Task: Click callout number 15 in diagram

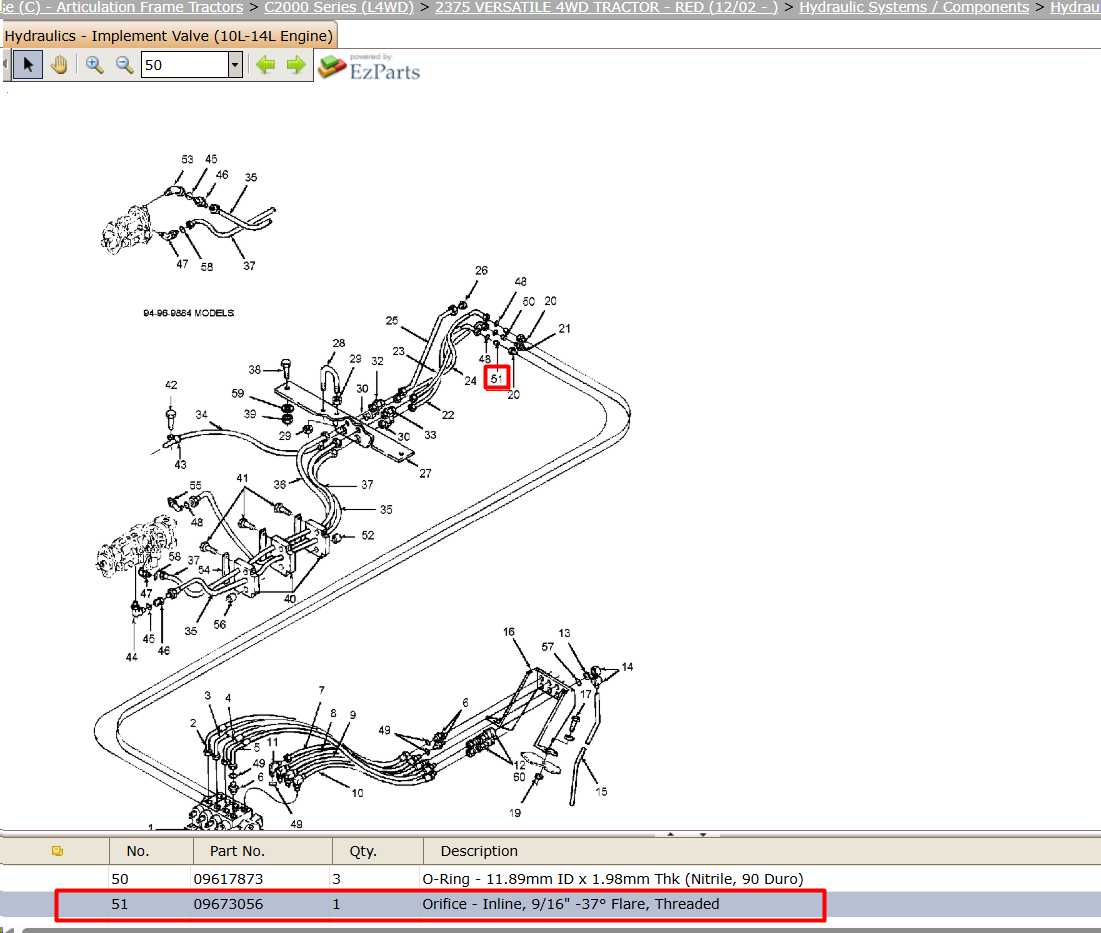Action: coord(601,792)
